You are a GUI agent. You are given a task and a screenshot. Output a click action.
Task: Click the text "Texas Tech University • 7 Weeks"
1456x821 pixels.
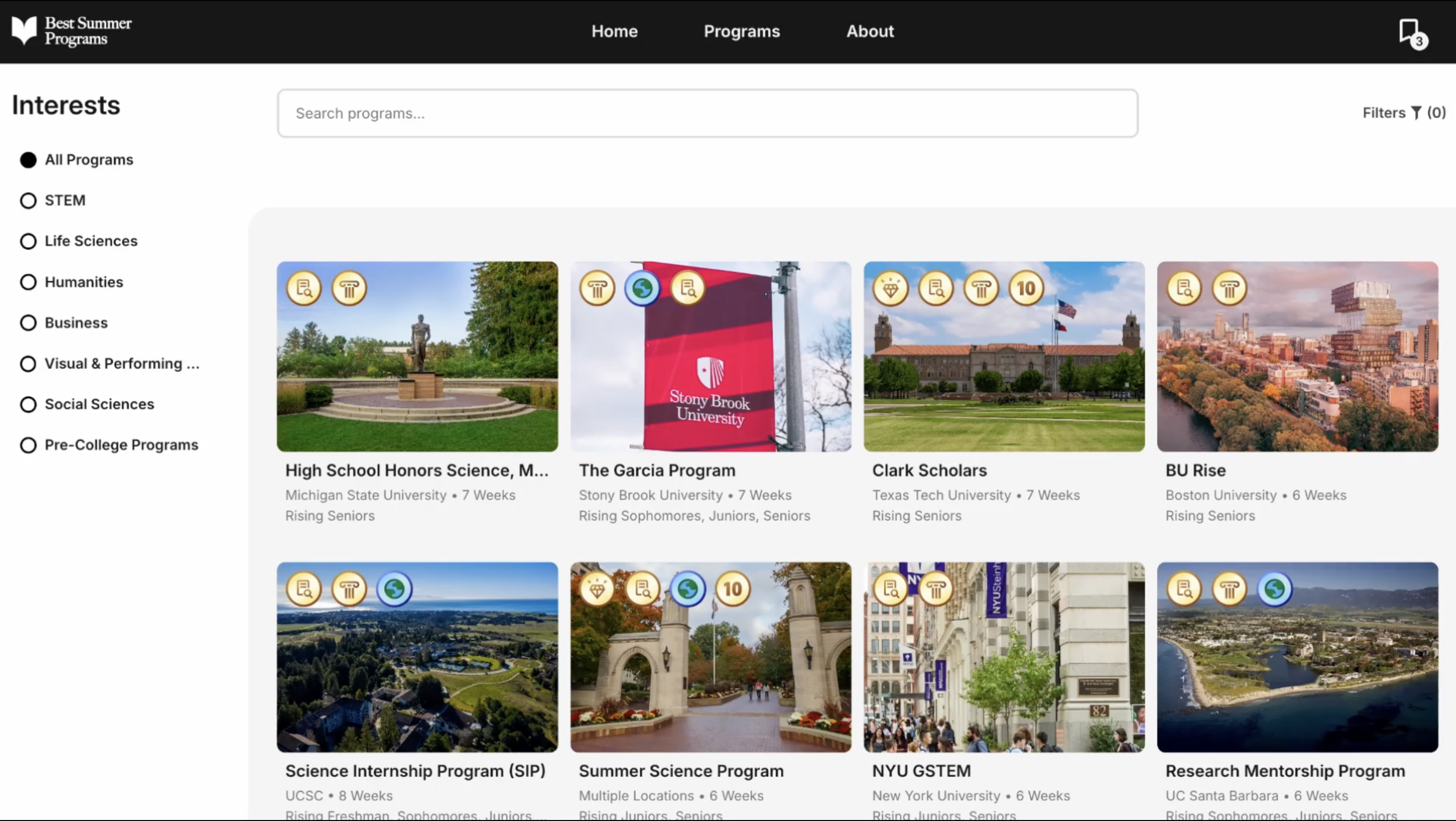[x=976, y=495]
